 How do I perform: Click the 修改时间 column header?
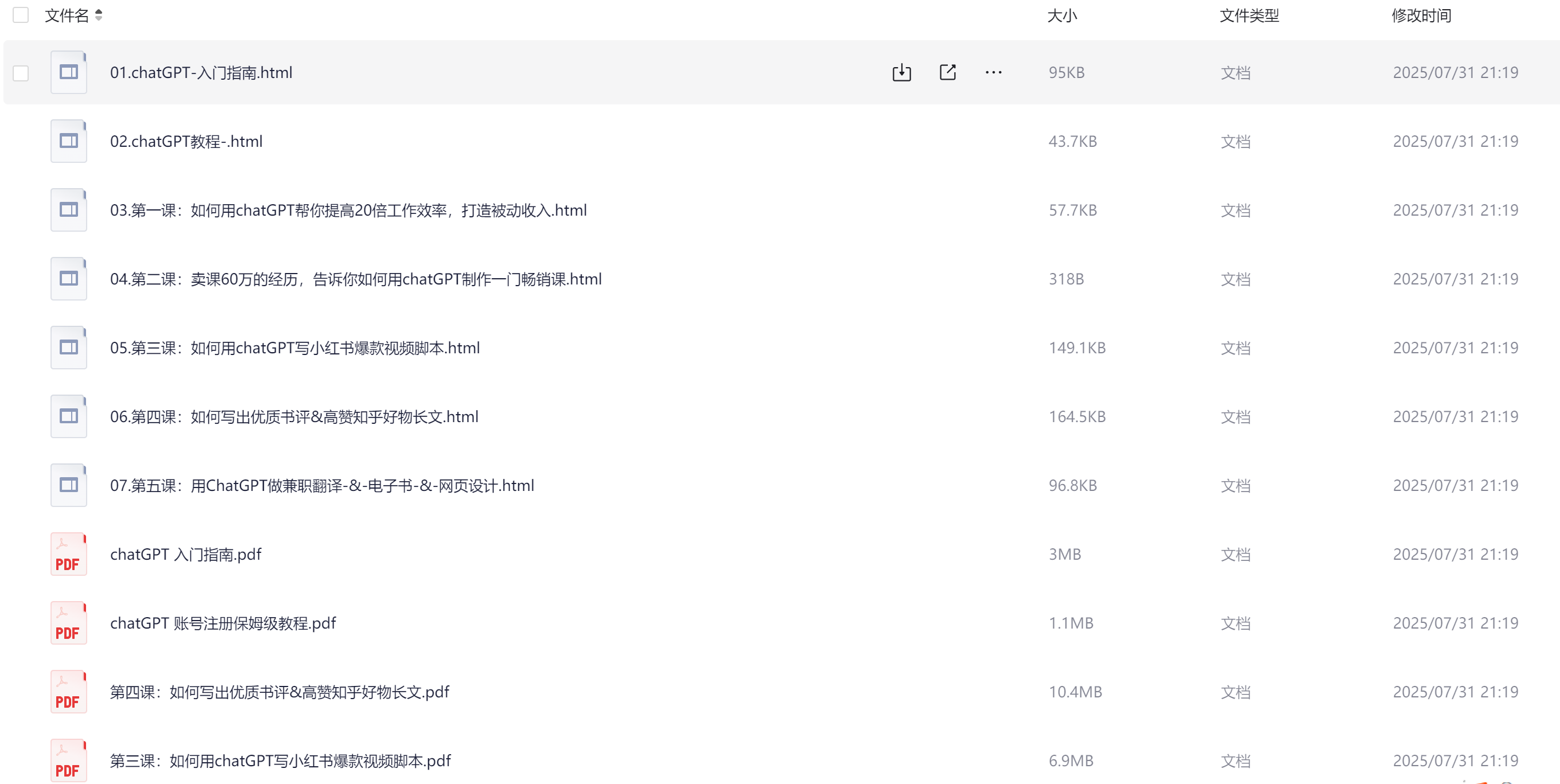click(x=1421, y=15)
